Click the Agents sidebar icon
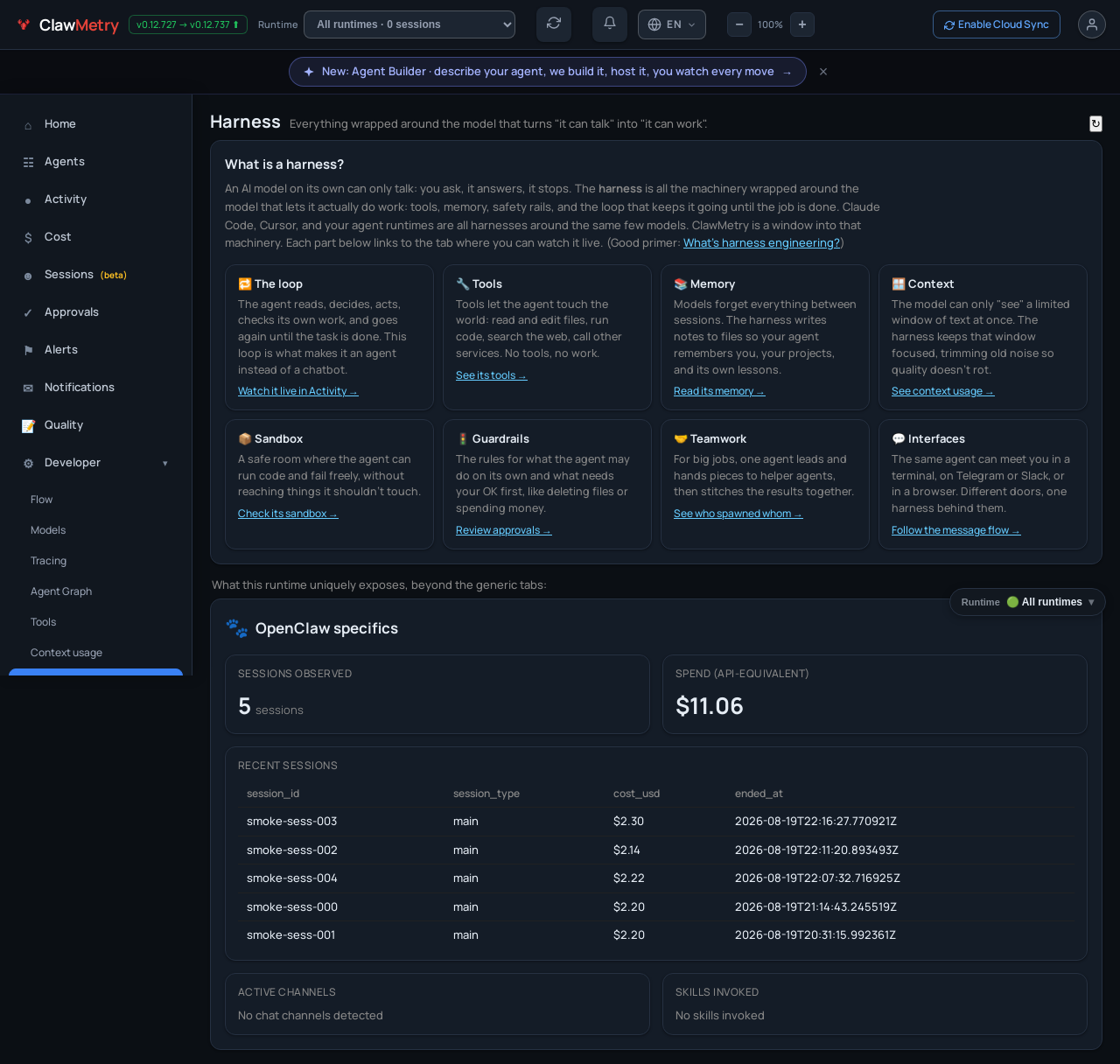Image resolution: width=1120 pixels, height=1064 pixels. pyautogui.click(x=28, y=162)
